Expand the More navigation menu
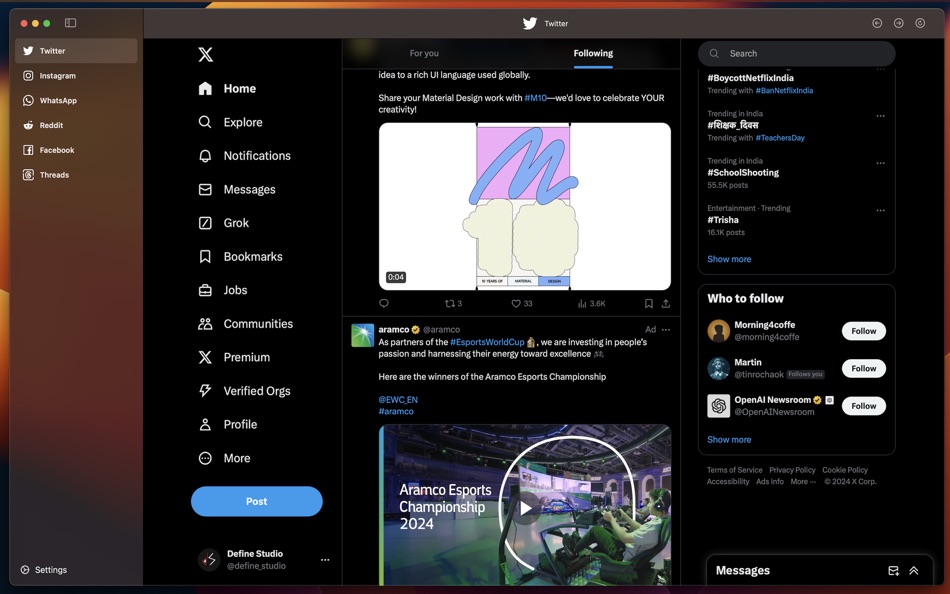The height and width of the screenshot is (594, 950). pos(224,459)
